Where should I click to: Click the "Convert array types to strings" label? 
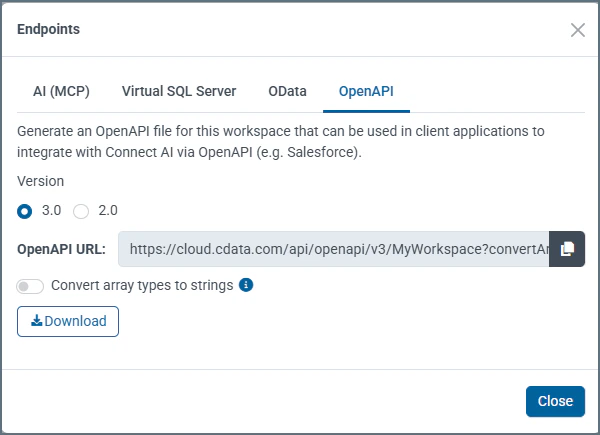(141, 285)
